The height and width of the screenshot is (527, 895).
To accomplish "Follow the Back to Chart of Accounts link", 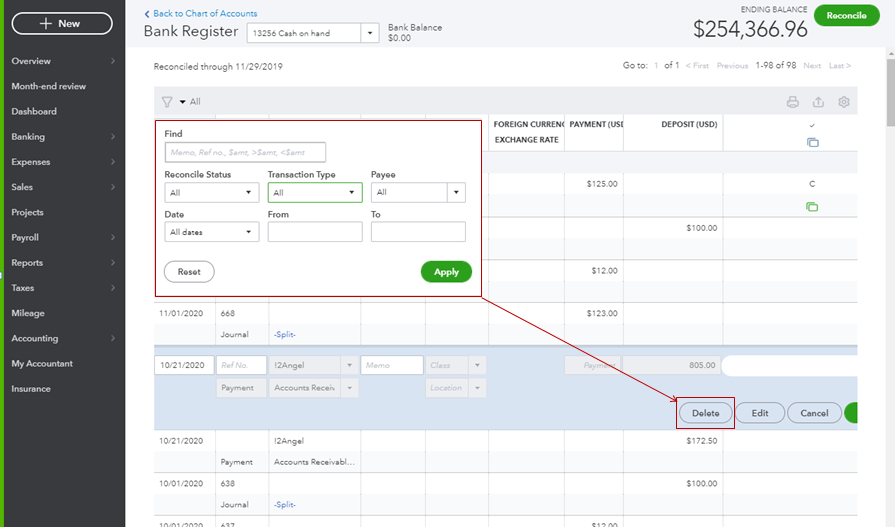I will pyautogui.click(x=203, y=13).
